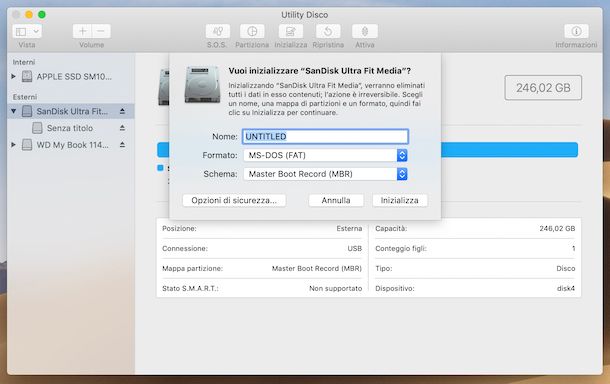This screenshot has height=384, width=610.
Task: Click Opzioni di sicurezza button
Action: point(234,200)
